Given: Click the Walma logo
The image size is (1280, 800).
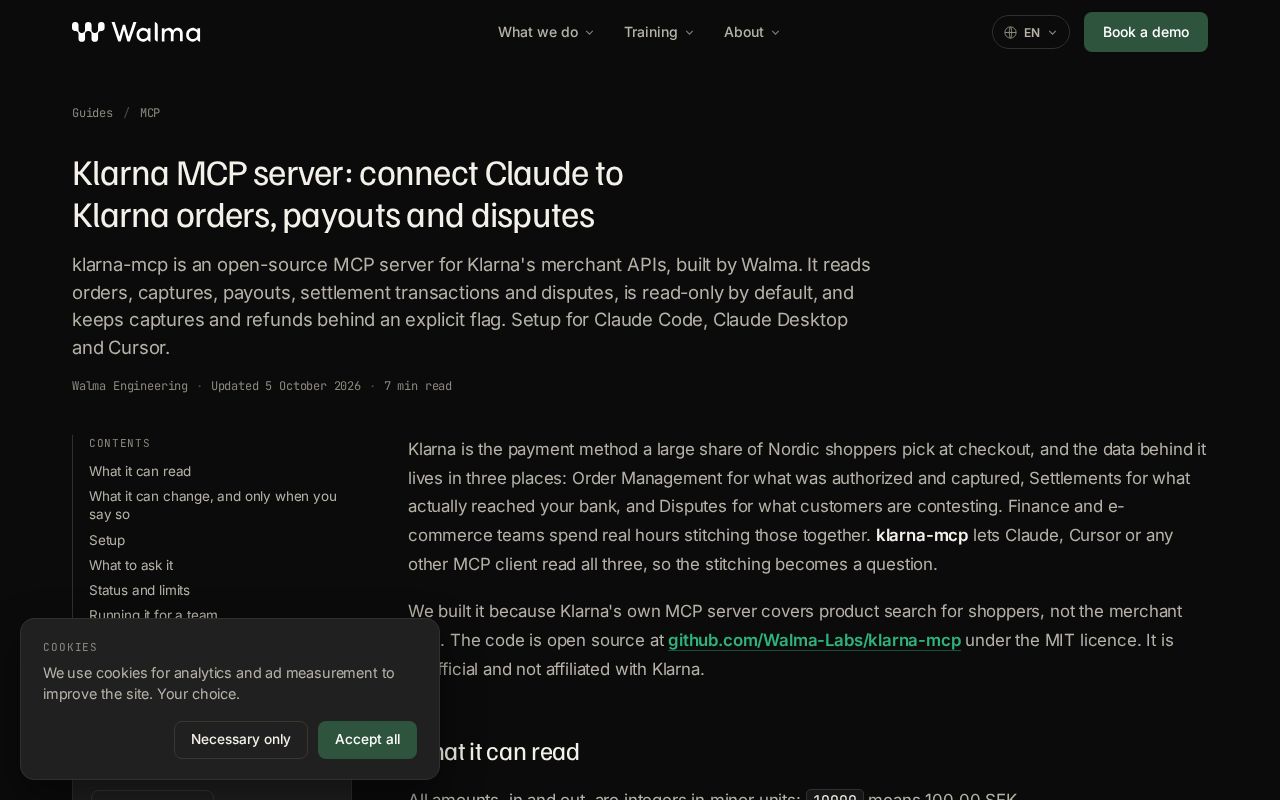Looking at the screenshot, I should tap(136, 32).
